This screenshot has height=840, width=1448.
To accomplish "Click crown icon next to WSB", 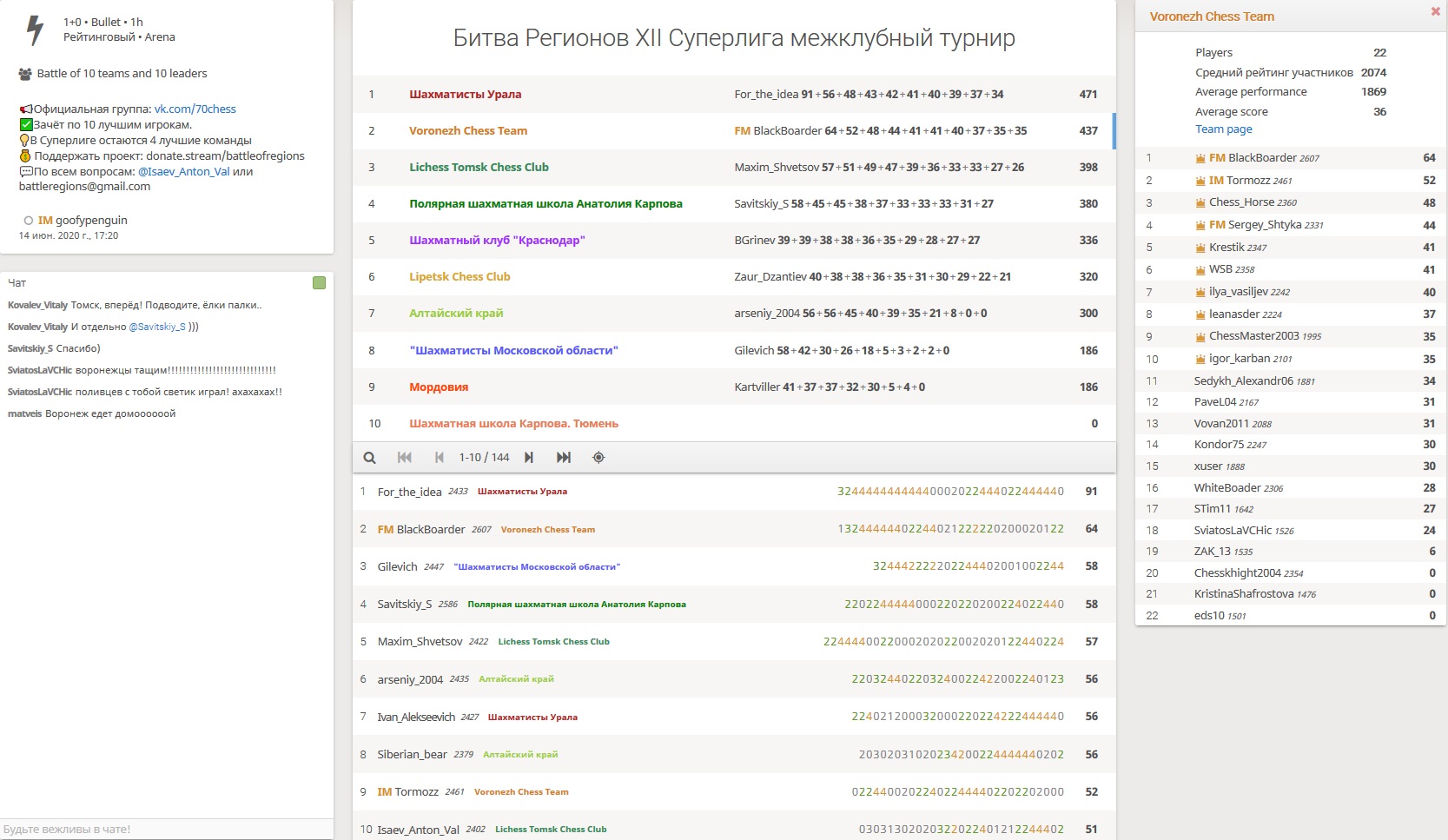I will tap(1200, 269).
